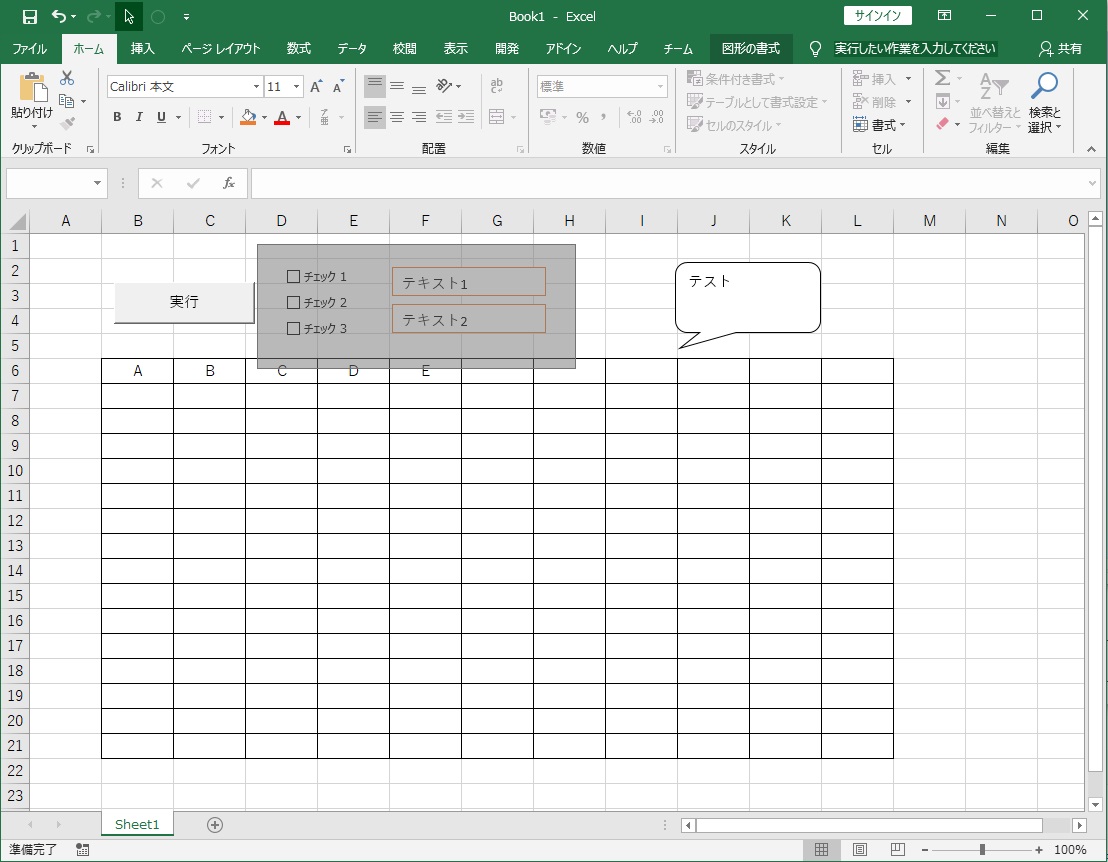Screen dimensions: 1108x862
Task: Click the Borders icon
Action: (x=204, y=117)
